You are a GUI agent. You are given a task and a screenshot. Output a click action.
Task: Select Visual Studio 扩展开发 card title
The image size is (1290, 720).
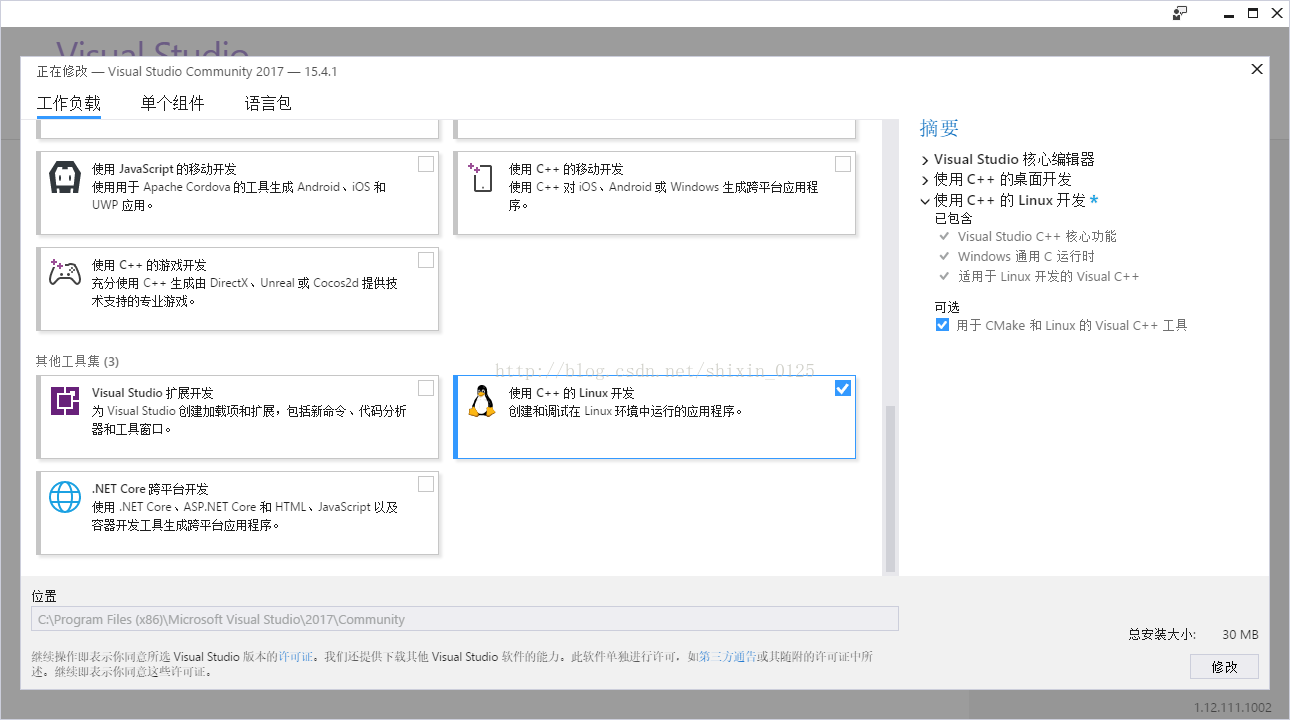tap(152, 393)
